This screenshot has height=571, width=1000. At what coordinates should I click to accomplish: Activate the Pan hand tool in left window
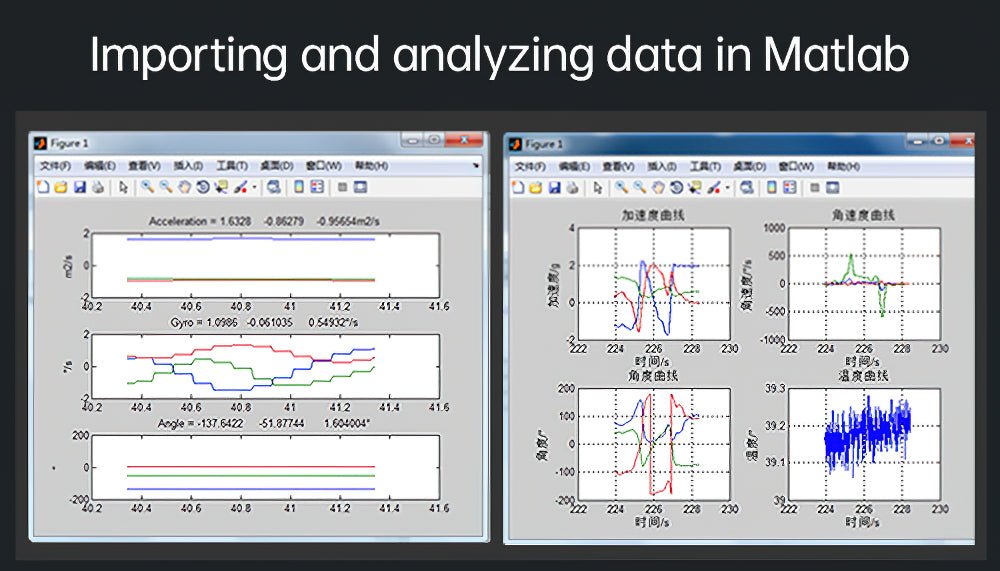(x=183, y=186)
